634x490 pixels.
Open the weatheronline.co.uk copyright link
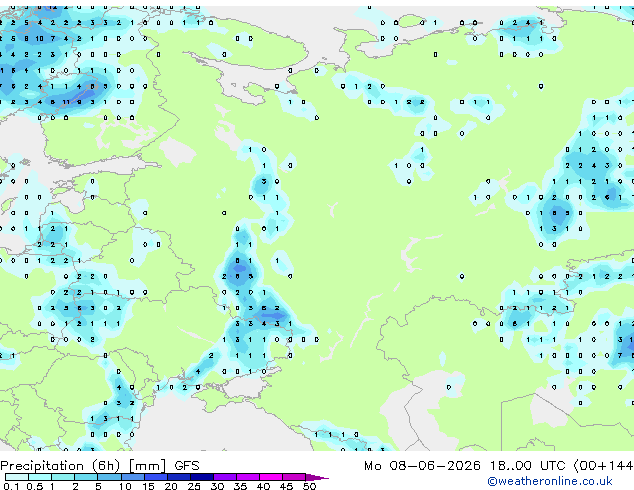tap(550, 481)
